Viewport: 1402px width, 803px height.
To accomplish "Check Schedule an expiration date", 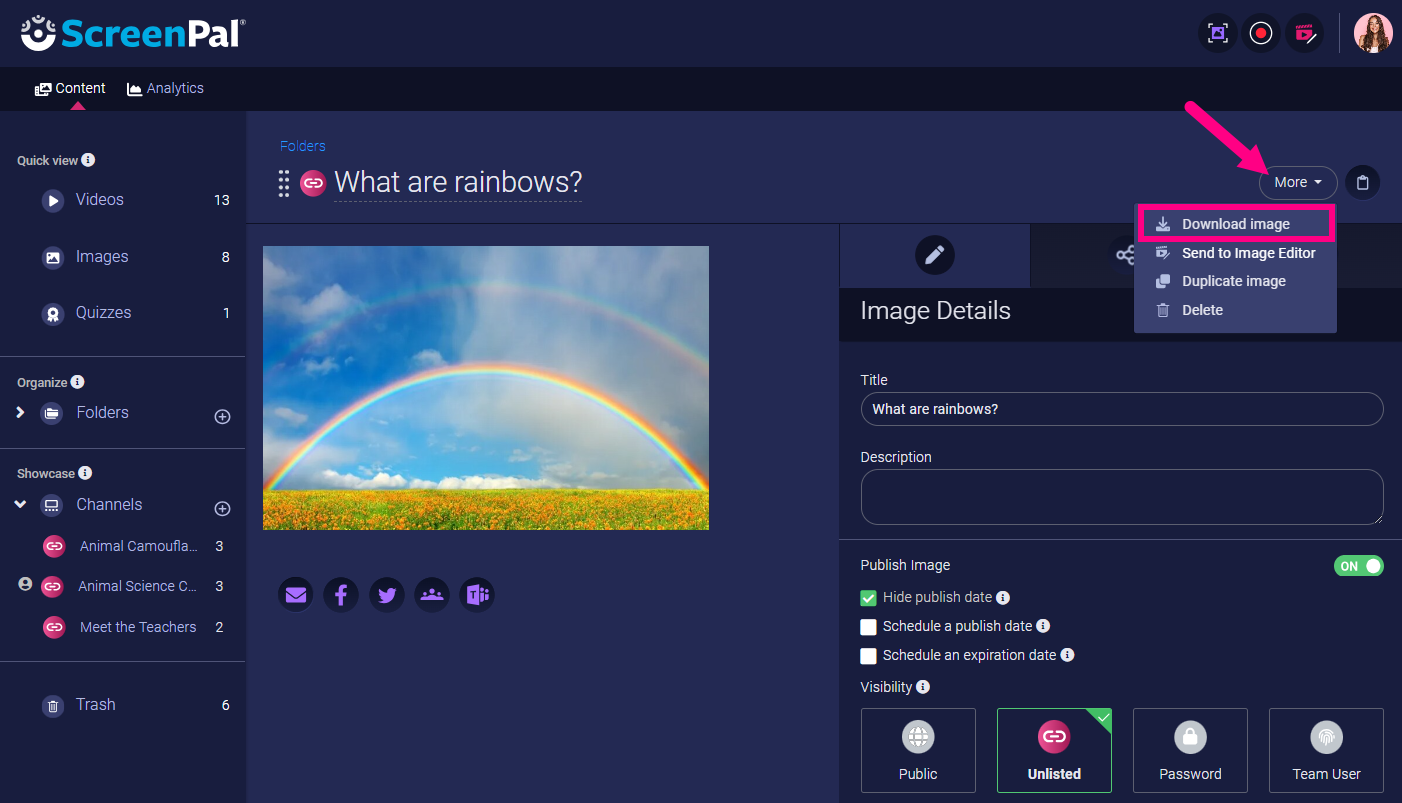I will point(868,656).
